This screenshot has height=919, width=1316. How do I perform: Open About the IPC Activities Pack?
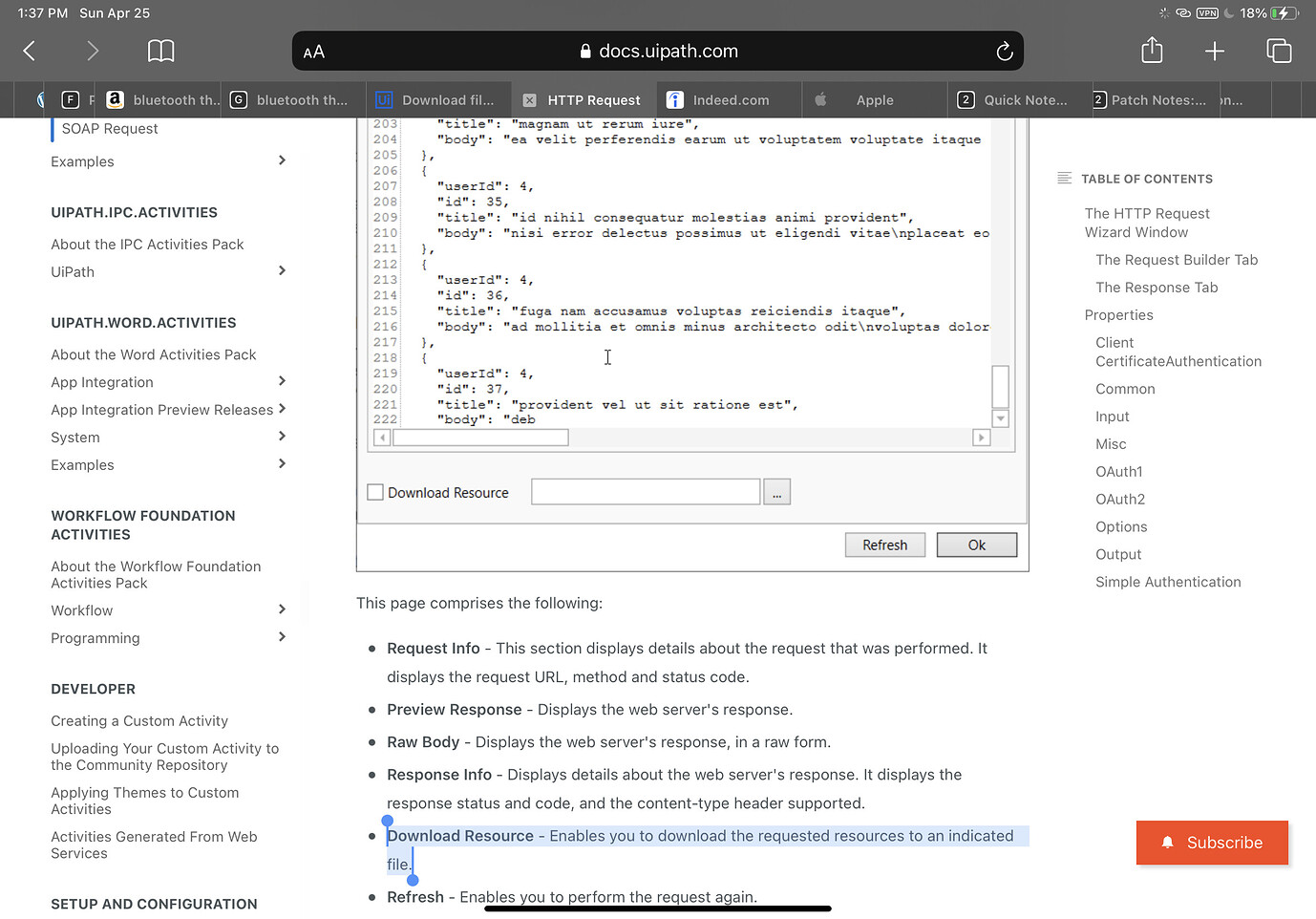147,245
